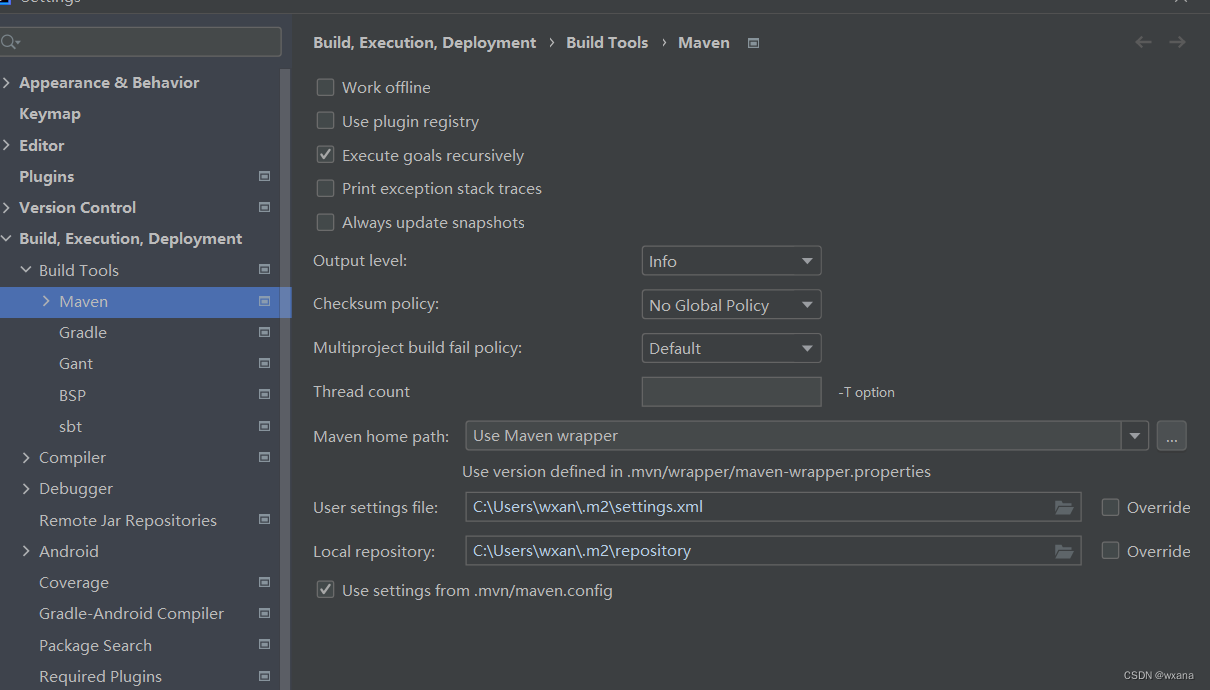Open the Debugger settings entry
The image size is (1210, 690).
pos(76,488)
